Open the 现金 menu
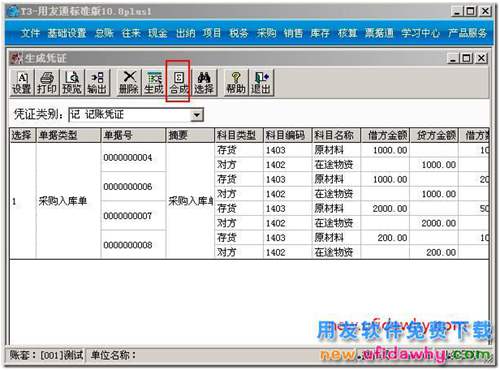500x370 pixels. [x=158, y=33]
